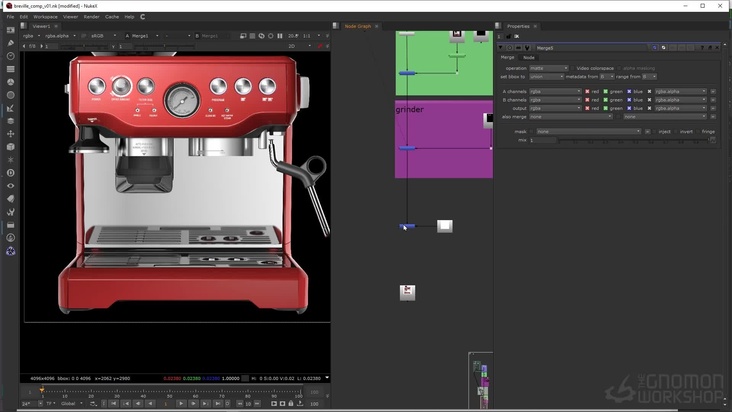The image size is (732, 412).
Task: Open the Render menu
Action: pos(91,16)
